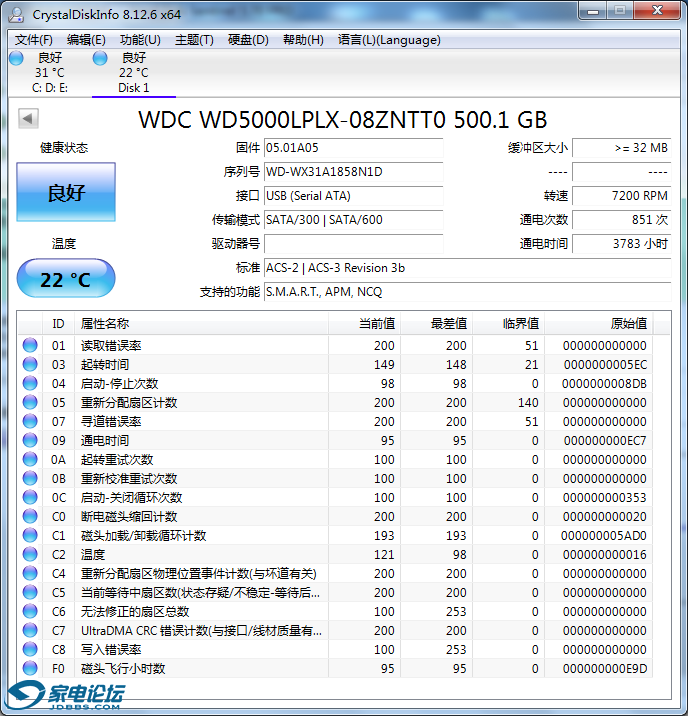The width and height of the screenshot is (688, 716).
Task: Click the CrystalDiskInfo title bar icon
Action: coord(16,14)
